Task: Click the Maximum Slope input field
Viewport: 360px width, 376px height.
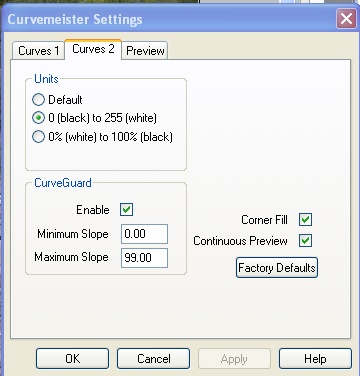Action: click(x=144, y=258)
